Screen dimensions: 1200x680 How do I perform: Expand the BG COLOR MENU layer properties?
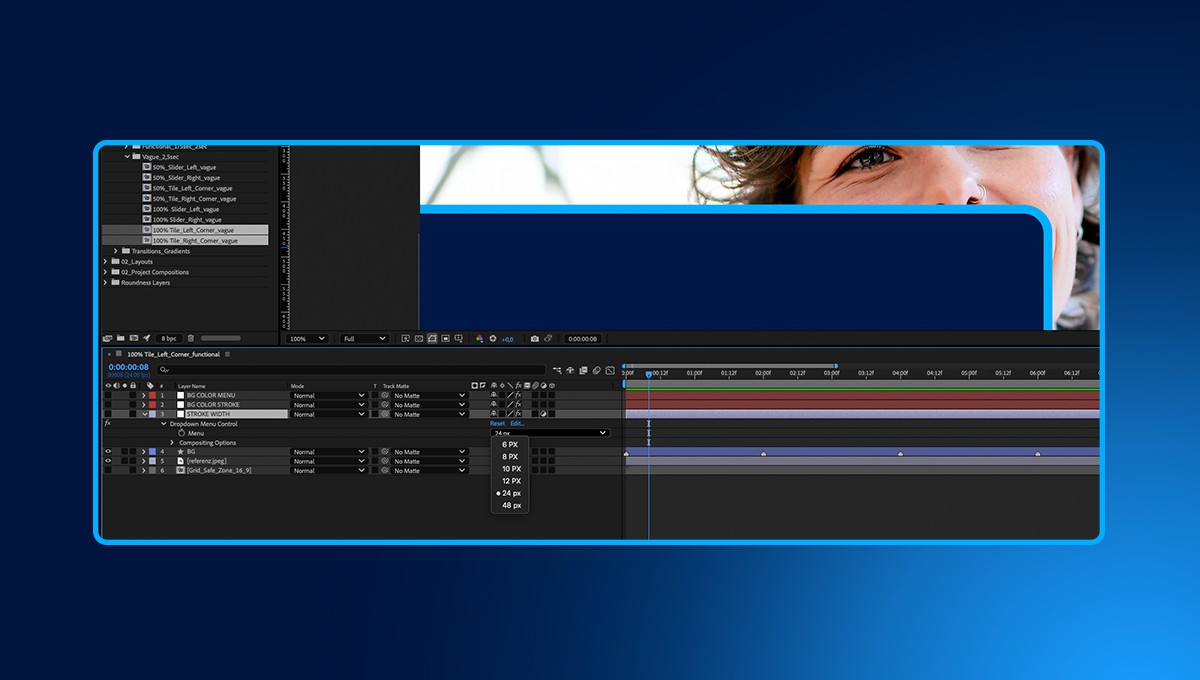pyautogui.click(x=143, y=395)
